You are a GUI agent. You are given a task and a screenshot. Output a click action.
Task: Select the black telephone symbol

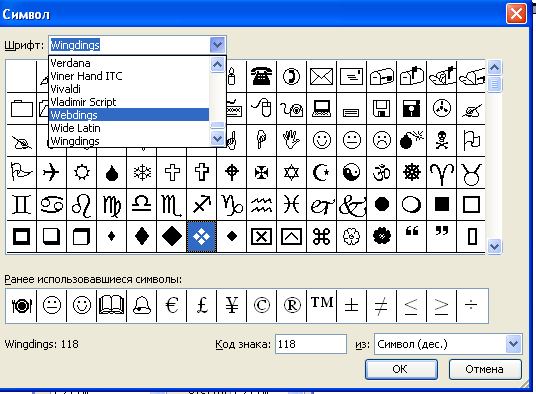(x=262, y=76)
